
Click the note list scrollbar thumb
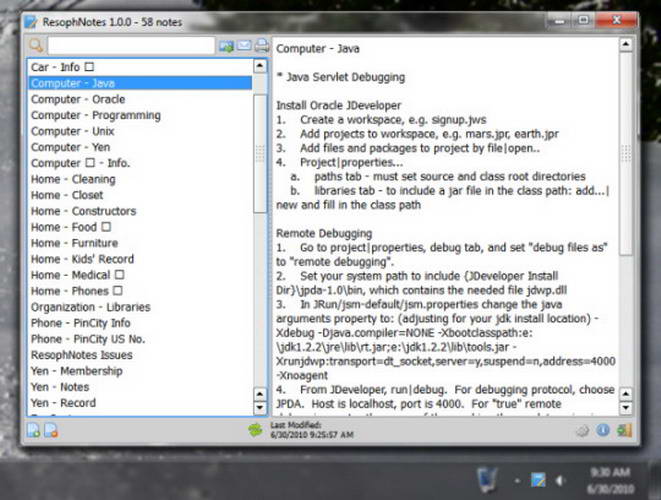click(x=260, y=153)
